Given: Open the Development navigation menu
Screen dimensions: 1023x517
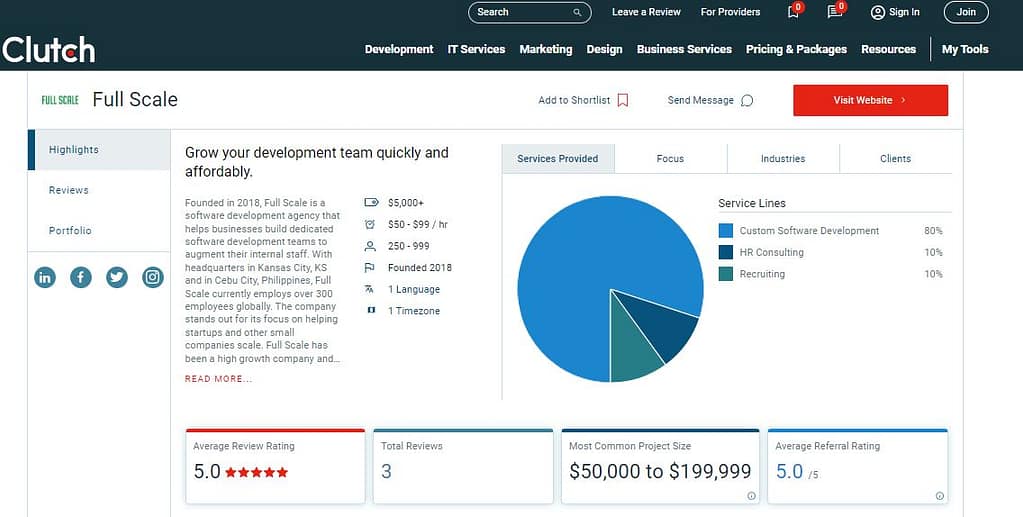Looking at the screenshot, I should pos(398,49).
